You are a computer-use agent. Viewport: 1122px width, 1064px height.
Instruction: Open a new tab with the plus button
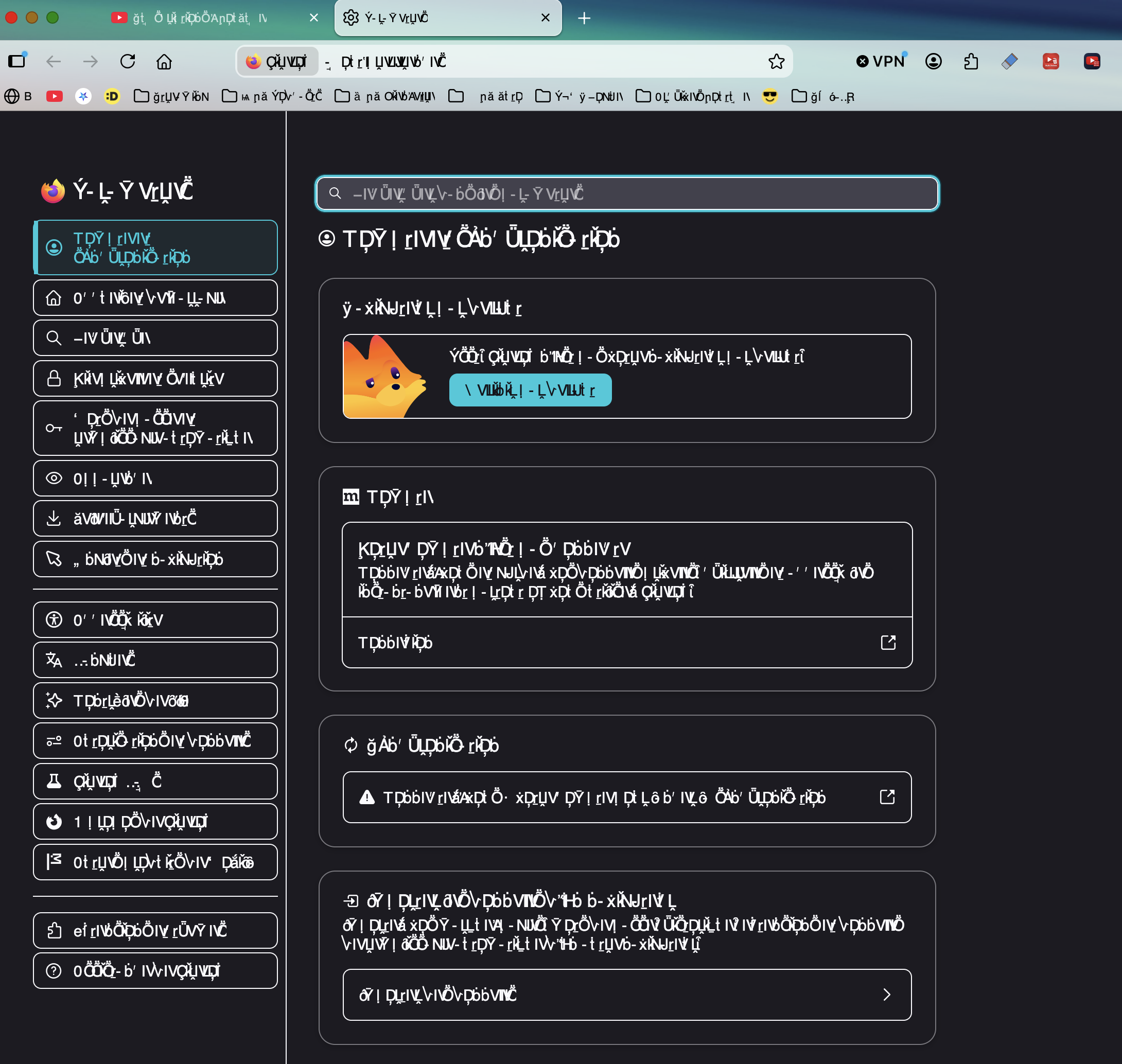(x=584, y=18)
